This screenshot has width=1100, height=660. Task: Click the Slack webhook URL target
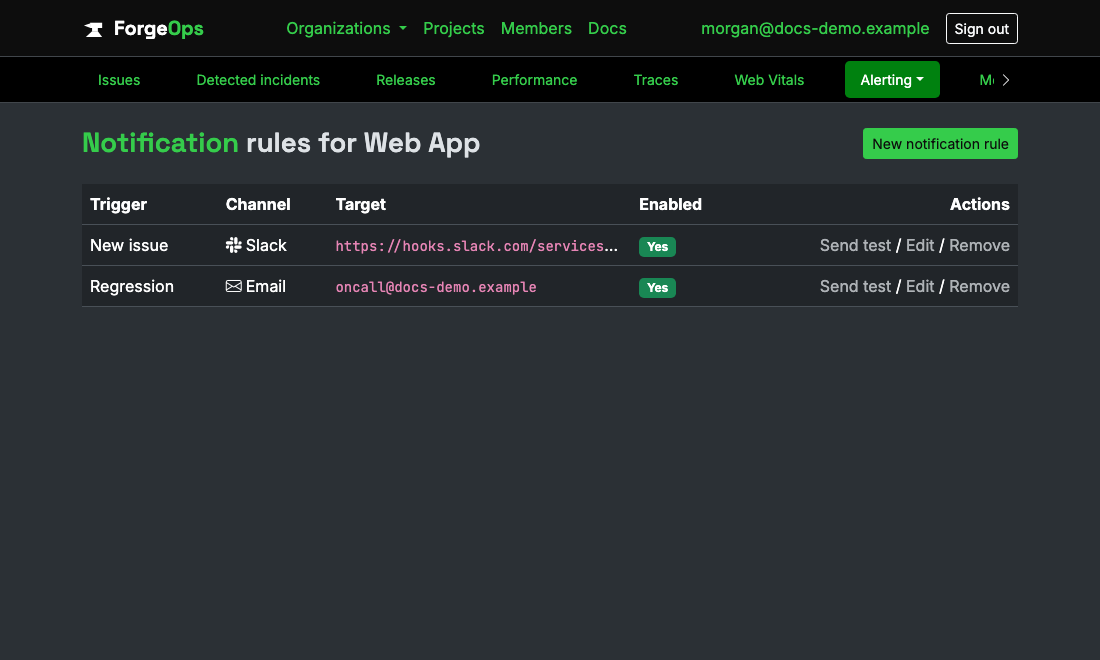click(476, 246)
